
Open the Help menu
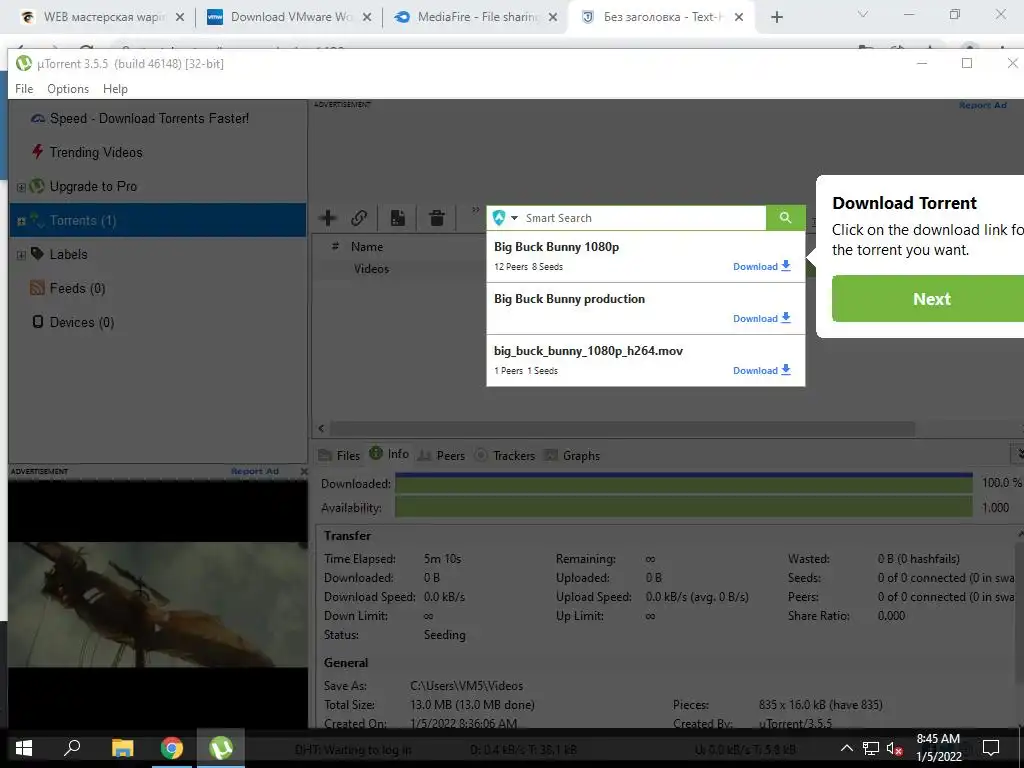pyautogui.click(x=116, y=89)
